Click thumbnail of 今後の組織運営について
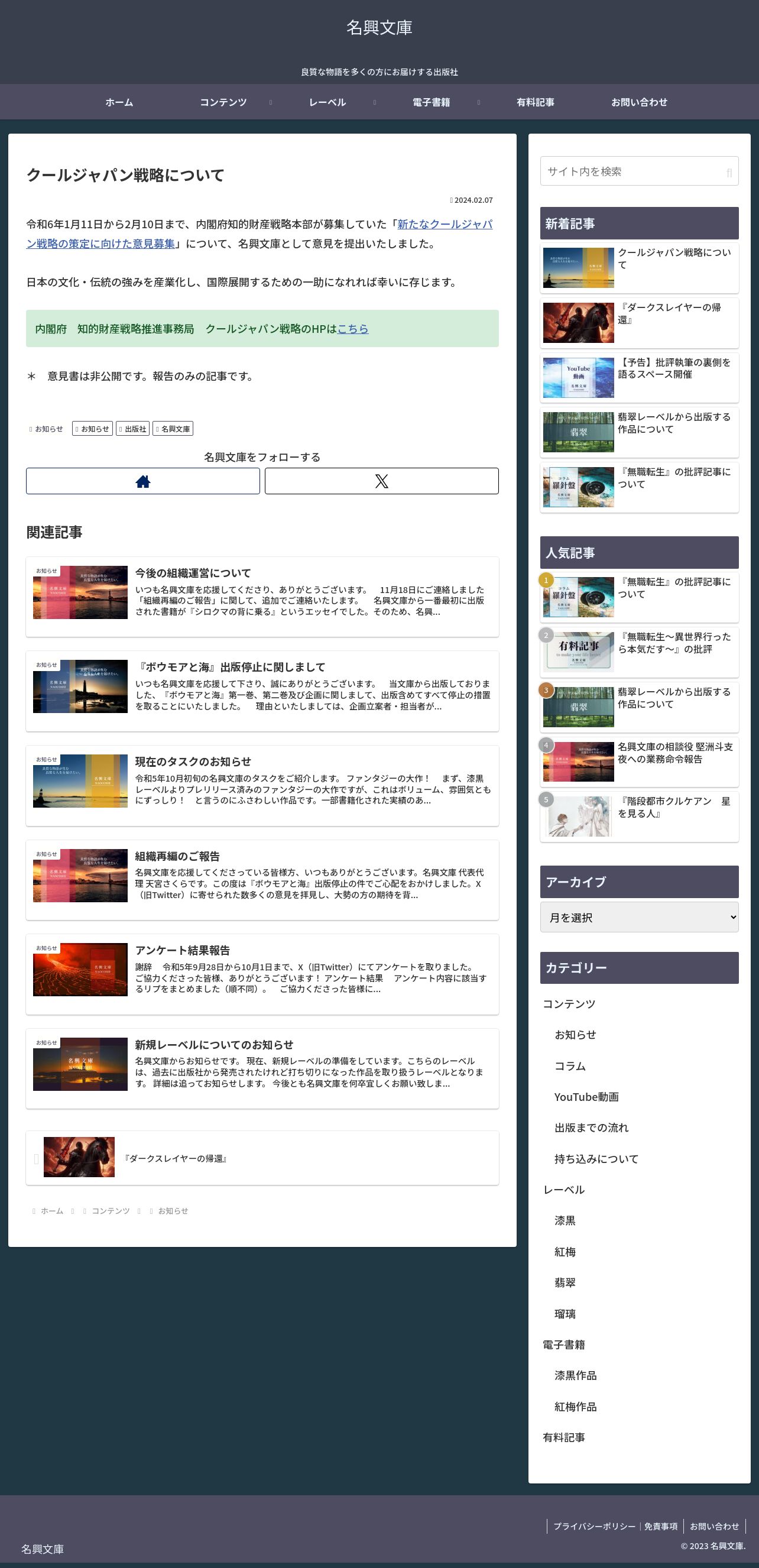Viewport: 759px width, 1568px height. click(x=80, y=592)
